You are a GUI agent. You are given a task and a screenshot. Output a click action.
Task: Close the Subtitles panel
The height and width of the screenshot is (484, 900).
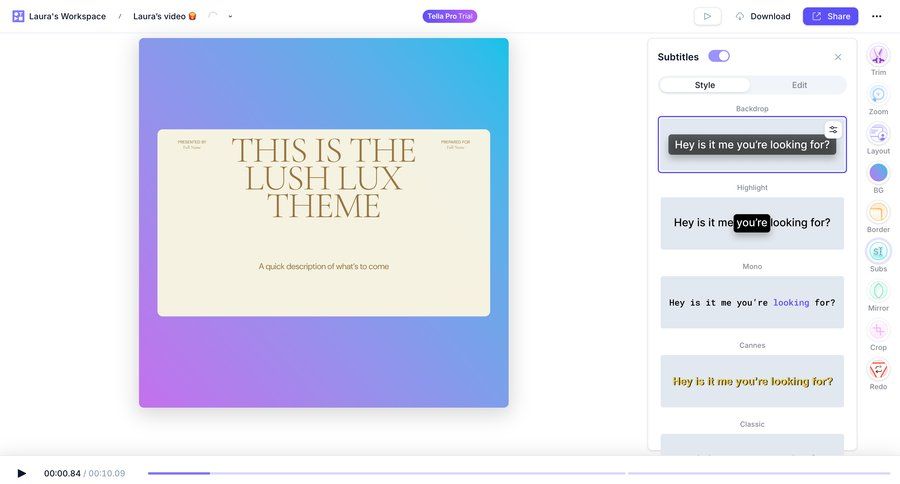tap(837, 57)
